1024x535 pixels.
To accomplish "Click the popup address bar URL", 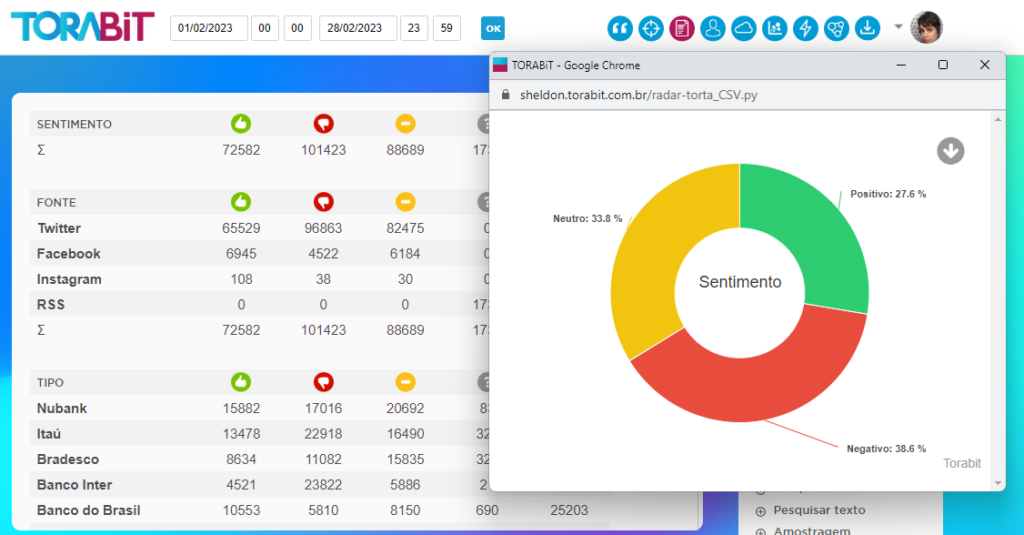I will pyautogui.click(x=638, y=95).
